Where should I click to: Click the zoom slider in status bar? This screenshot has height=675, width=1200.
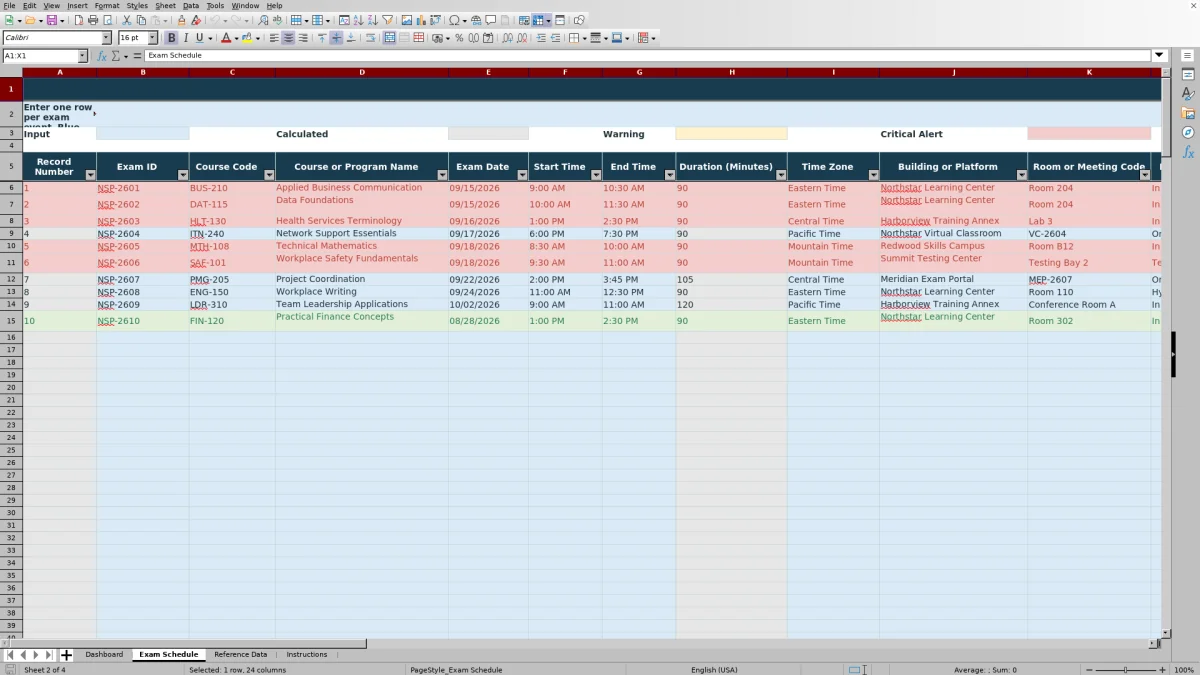1125,670
